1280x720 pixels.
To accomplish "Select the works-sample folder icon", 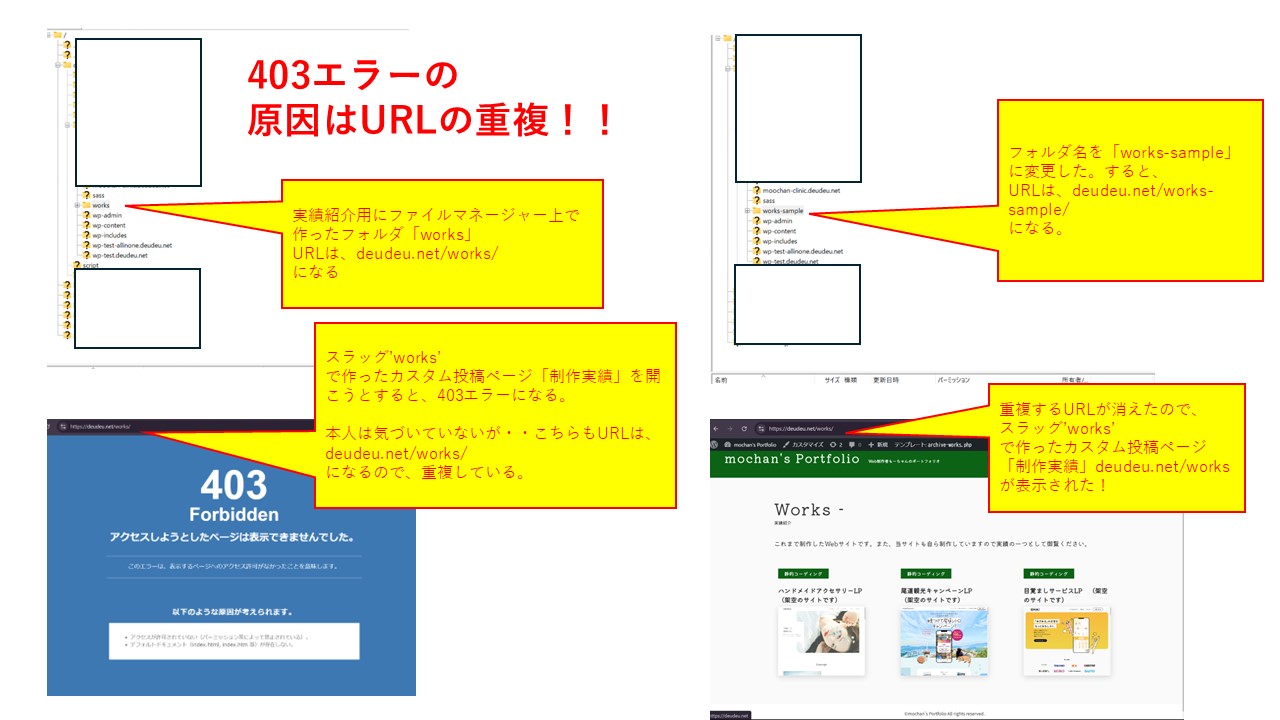I will [x=756, y=211].
